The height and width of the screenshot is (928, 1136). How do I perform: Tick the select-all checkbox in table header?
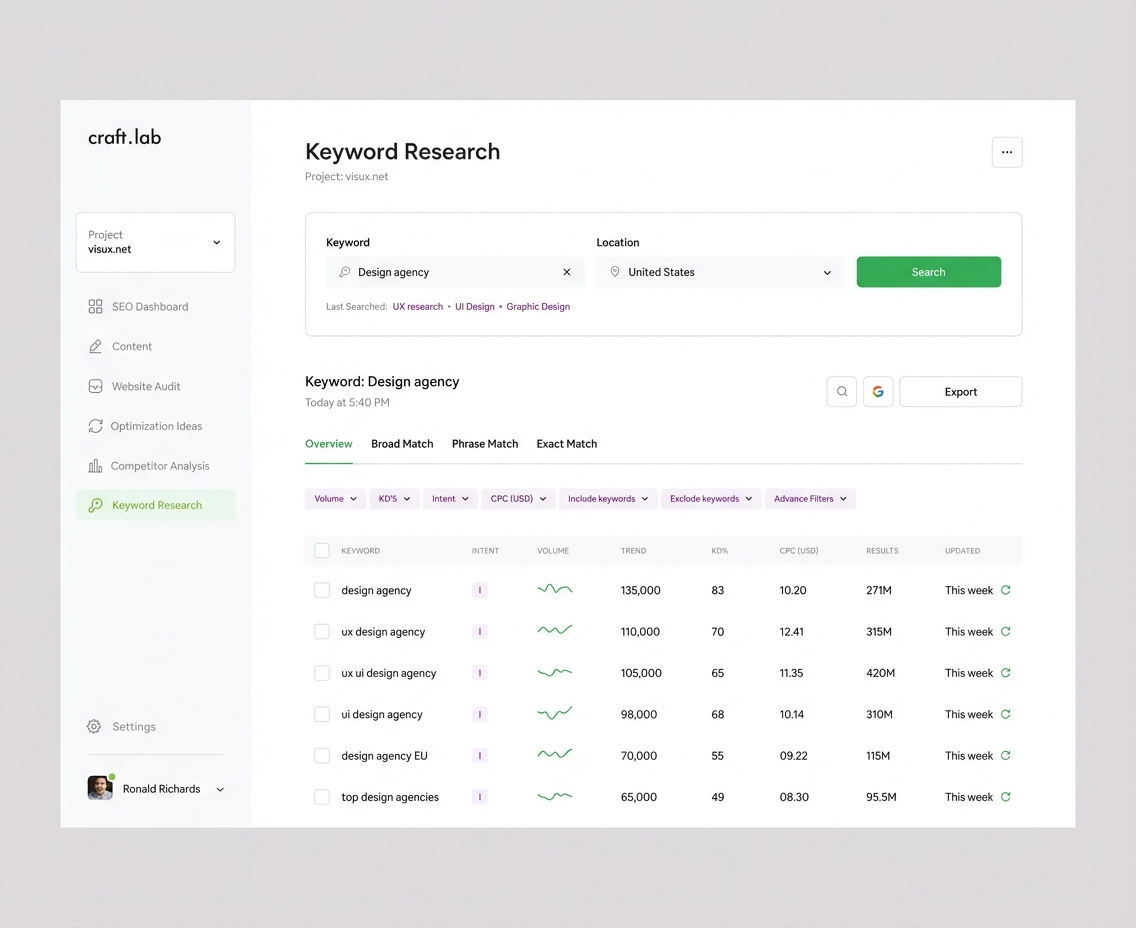coord(322,551)
